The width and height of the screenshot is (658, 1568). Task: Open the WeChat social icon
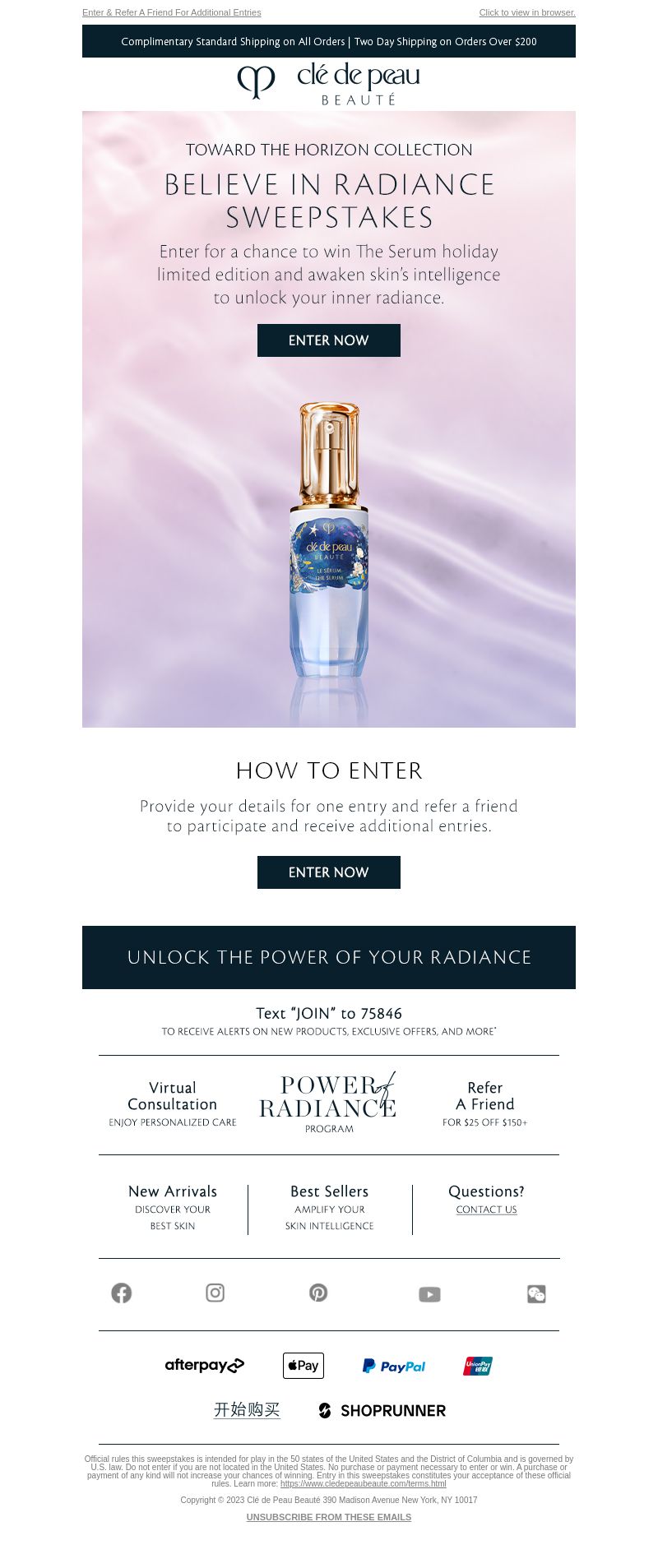click(536, 1294)
